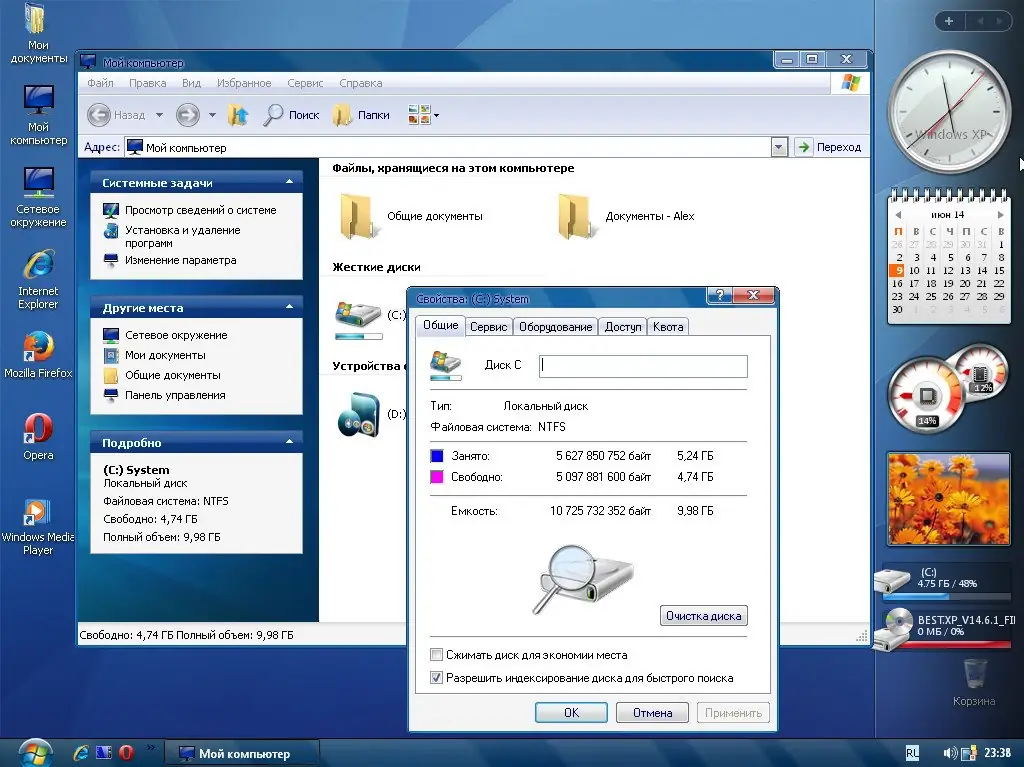Switch to the Доступ tab
The height and width of the screenshot is (767, 1024).
pyautogui.click(x=623, y=327)
